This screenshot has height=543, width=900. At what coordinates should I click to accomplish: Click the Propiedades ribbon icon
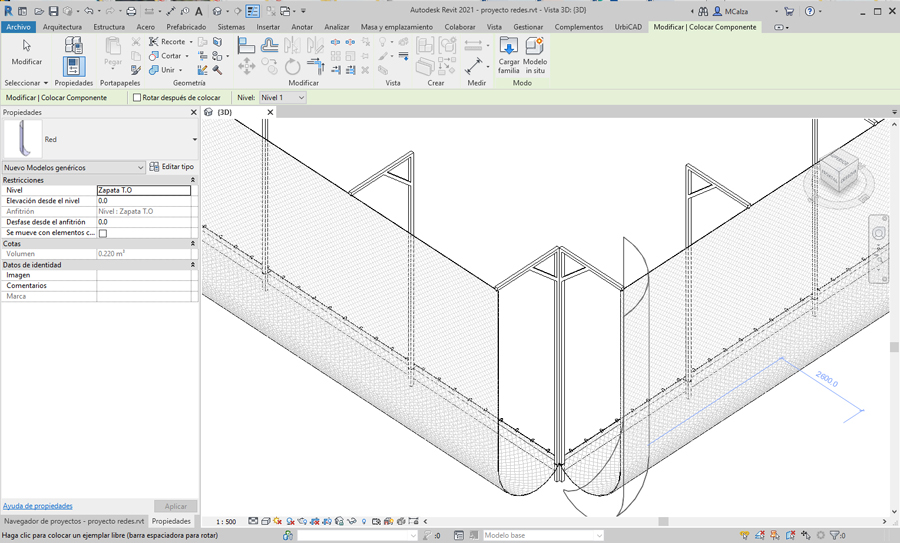tap(73, 66)
